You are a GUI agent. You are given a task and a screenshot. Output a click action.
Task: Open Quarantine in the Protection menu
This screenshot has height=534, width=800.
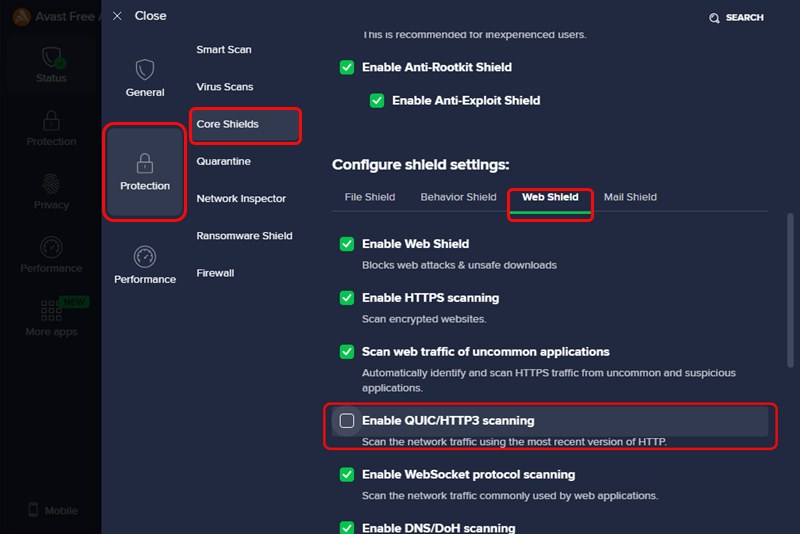[224, 161]
